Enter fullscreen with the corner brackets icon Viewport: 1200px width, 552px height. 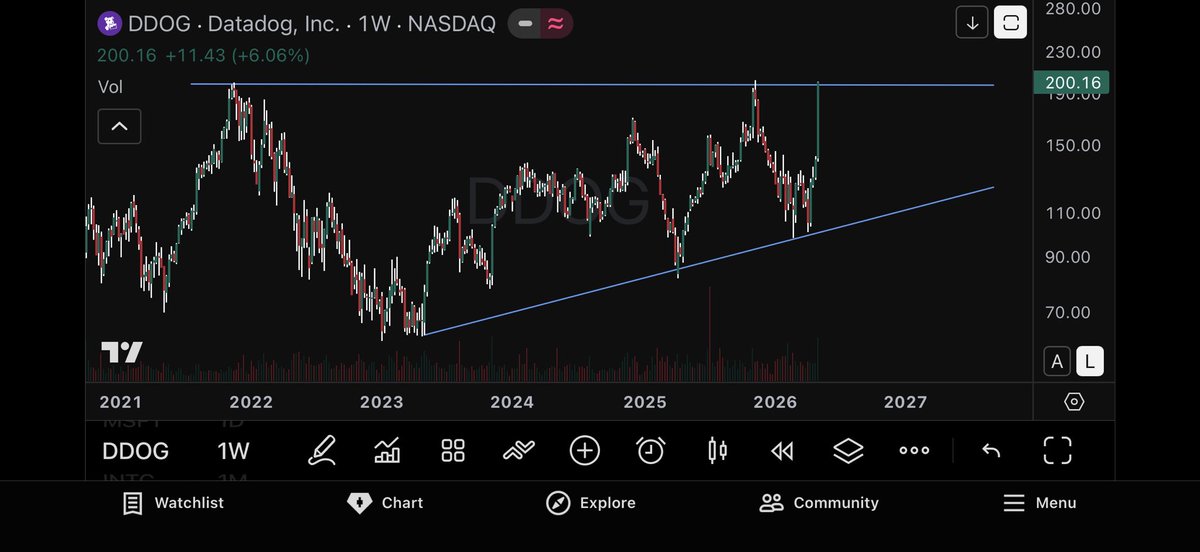point(1057,451)
